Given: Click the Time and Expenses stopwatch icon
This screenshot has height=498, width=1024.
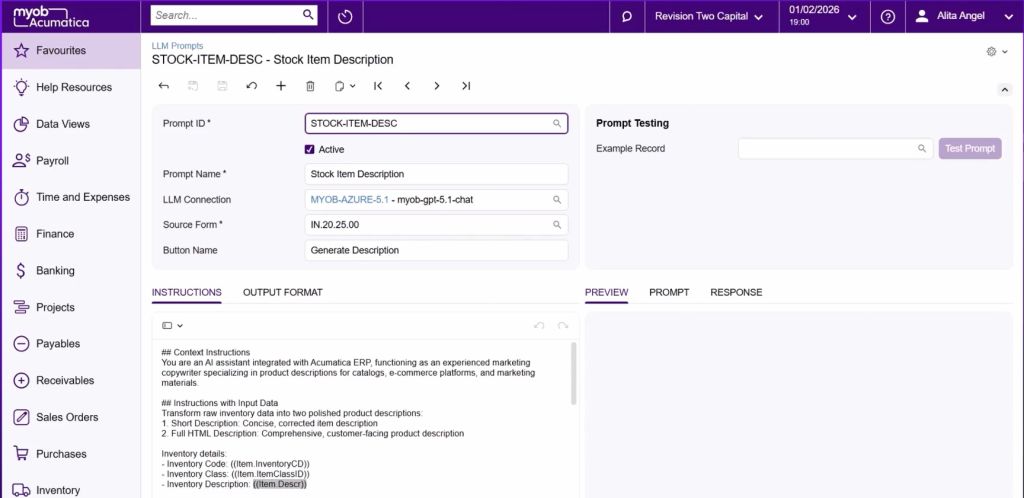Looking at the screenshot, I should (22, 197).
